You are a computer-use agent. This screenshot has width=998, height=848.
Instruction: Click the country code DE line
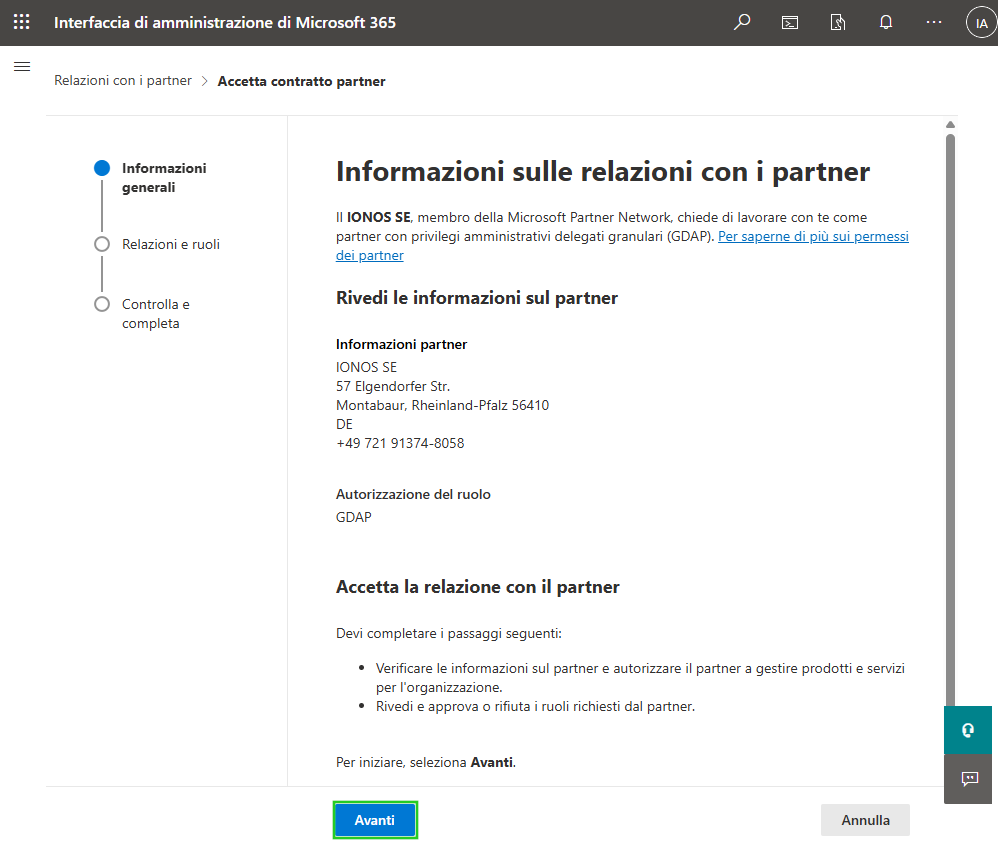click(x=344, y=425)
